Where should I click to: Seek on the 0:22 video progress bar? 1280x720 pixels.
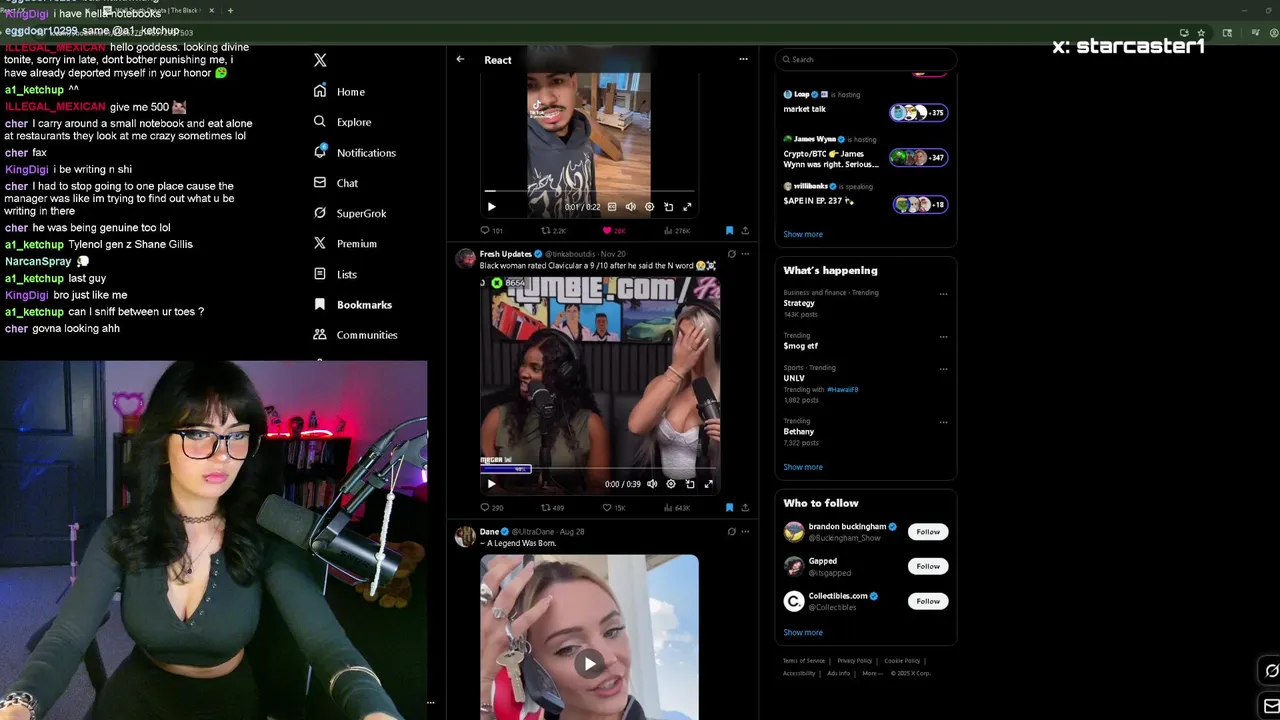coord(589,190)
